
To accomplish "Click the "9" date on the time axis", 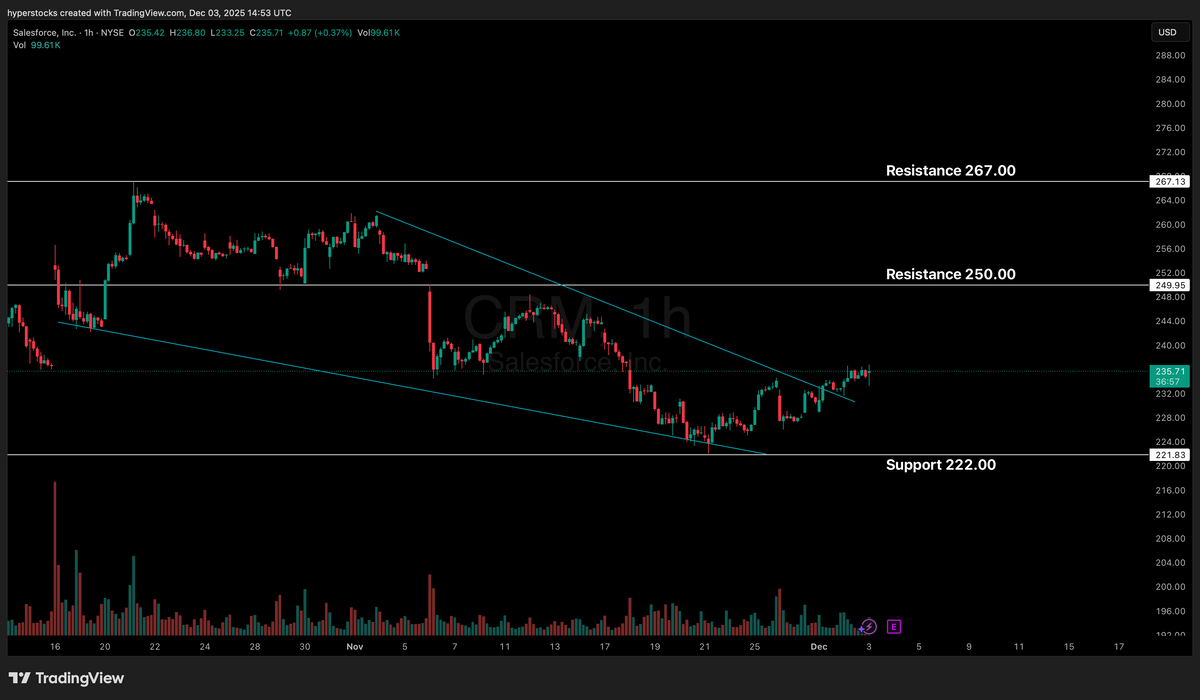I will pyautogui.click(x=968, y=647).
